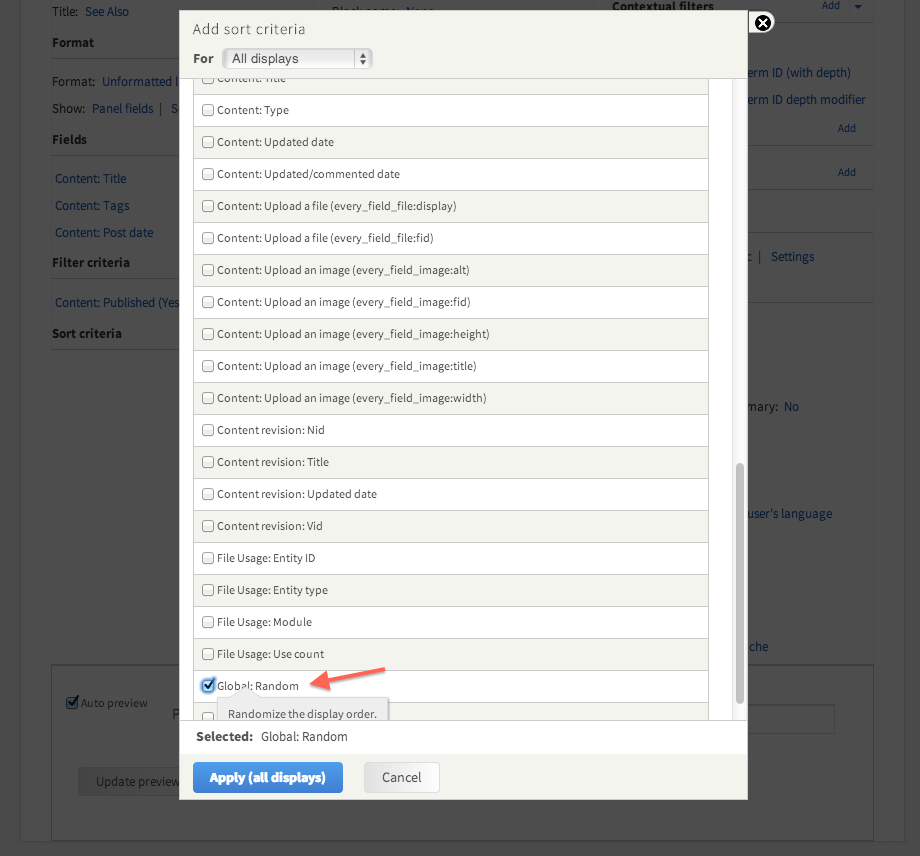Expand the Contextual filters Add dropdown arrow
The image size is (920, 856).
(x=858, y=6)
